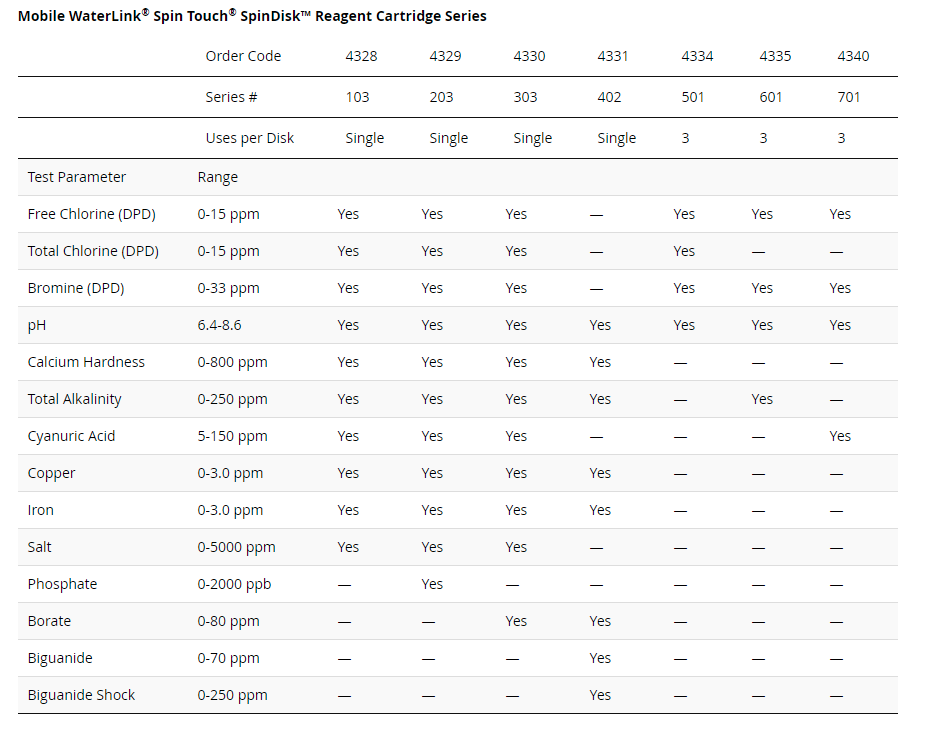The image size is (928, 729).
Task: Select order code '4335'
Action: click(x=775, y=56)
